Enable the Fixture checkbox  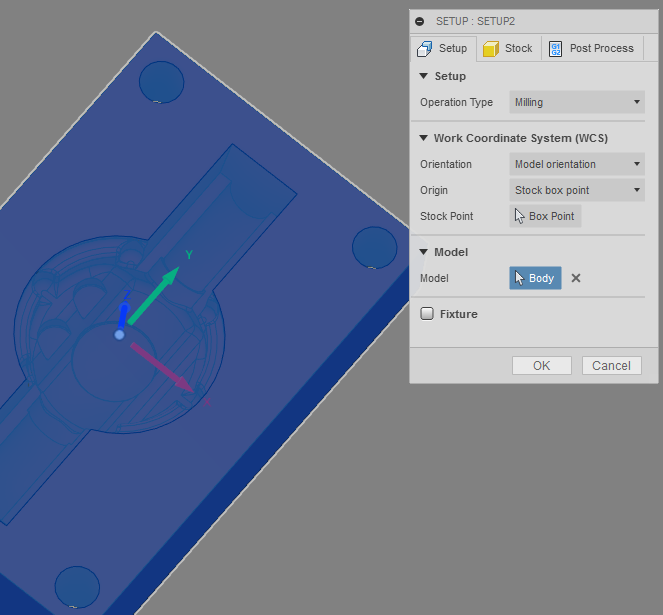(427, 314)
